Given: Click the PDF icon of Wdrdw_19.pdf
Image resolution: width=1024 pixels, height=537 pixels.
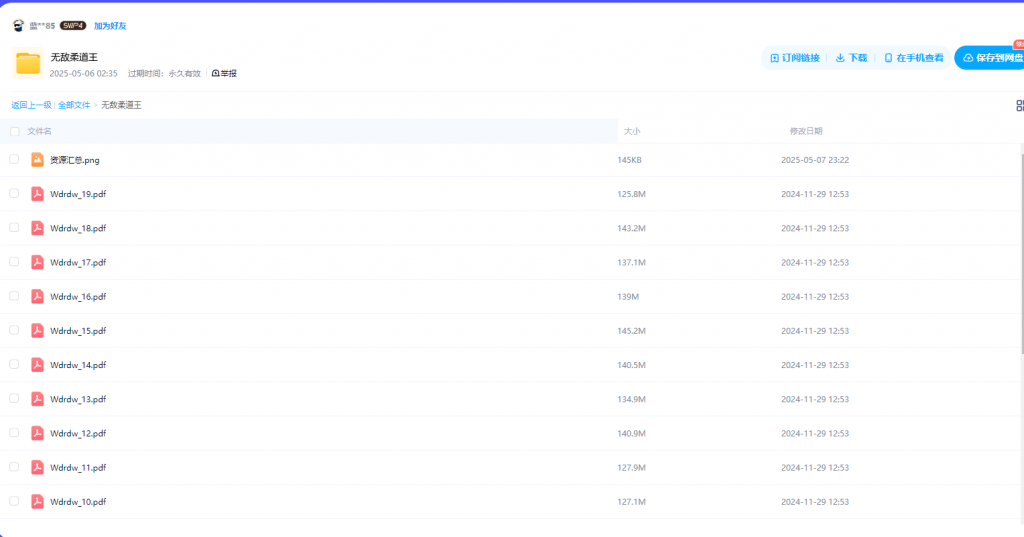Looking at the screenshot, I should coord(37,193).
